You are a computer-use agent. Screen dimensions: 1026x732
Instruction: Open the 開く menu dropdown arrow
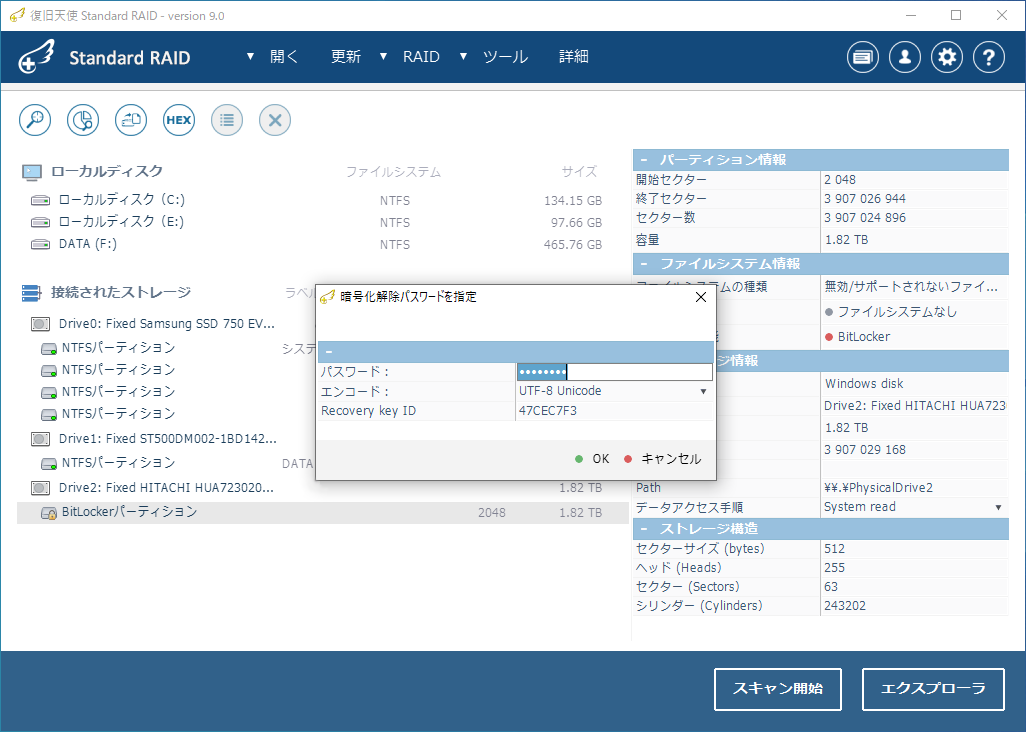(x=250, y=56)
